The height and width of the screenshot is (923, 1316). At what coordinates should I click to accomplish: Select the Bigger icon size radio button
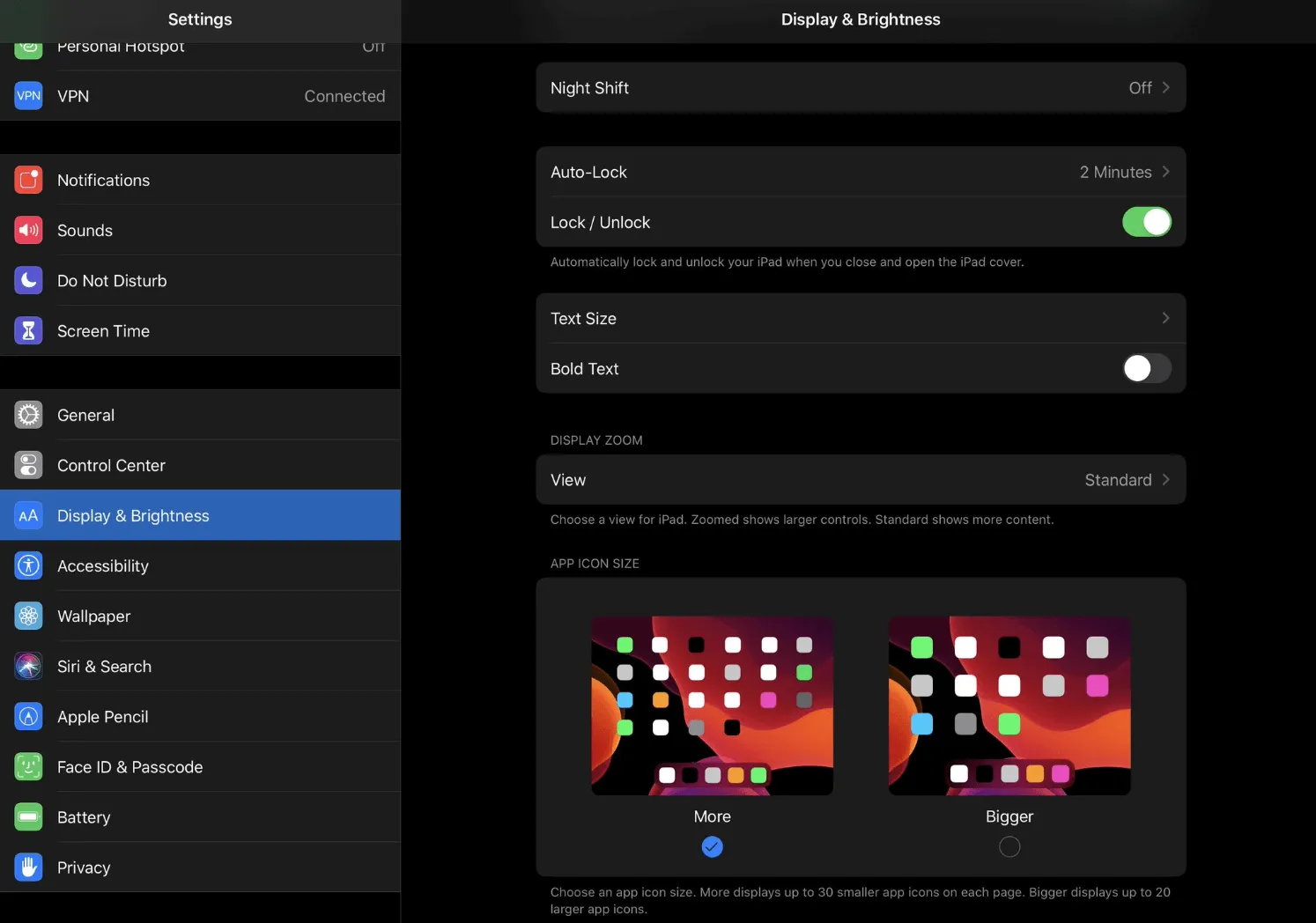click(1009, 846)
